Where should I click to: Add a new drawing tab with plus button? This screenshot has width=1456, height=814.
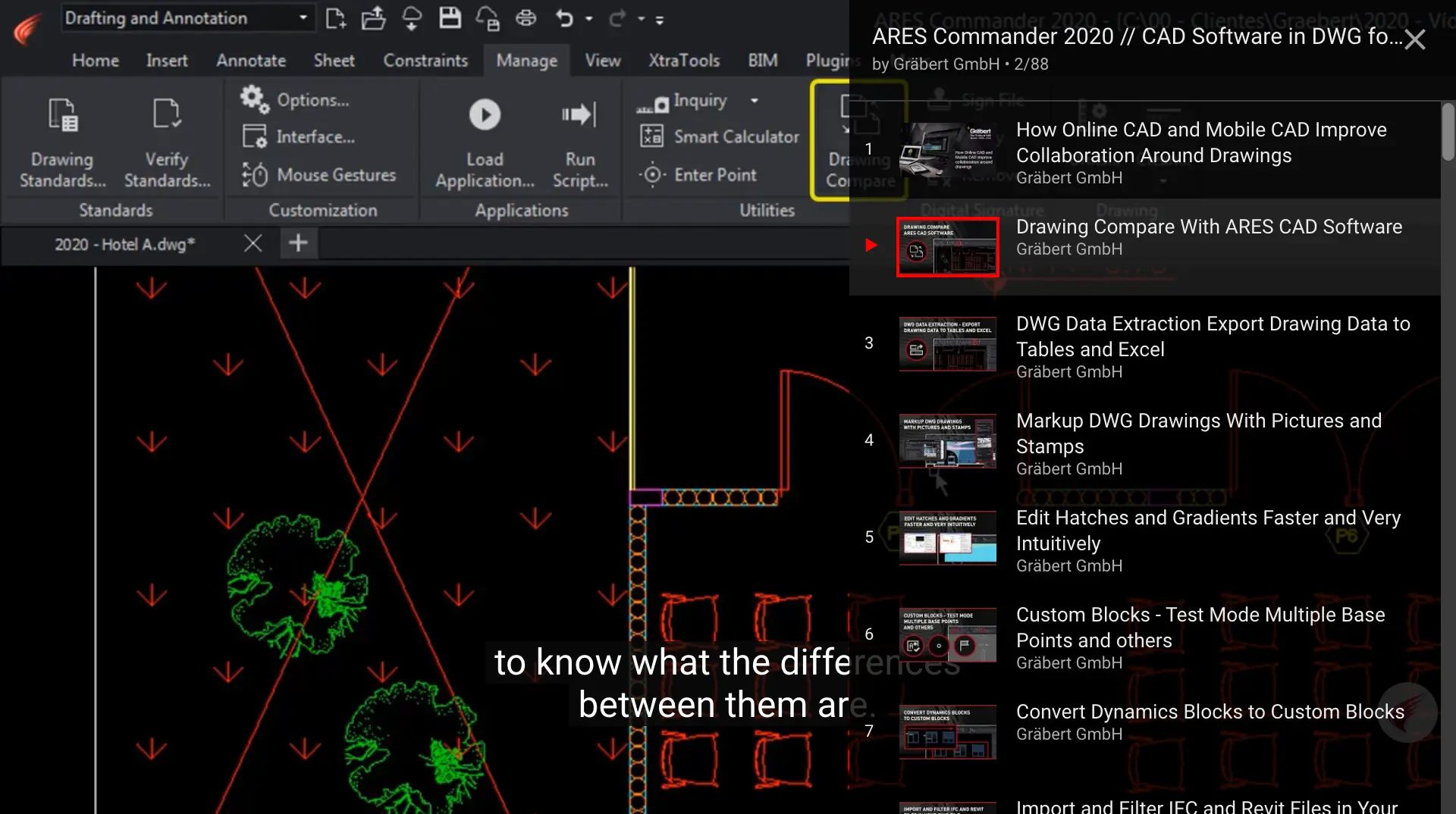point(298,243)
